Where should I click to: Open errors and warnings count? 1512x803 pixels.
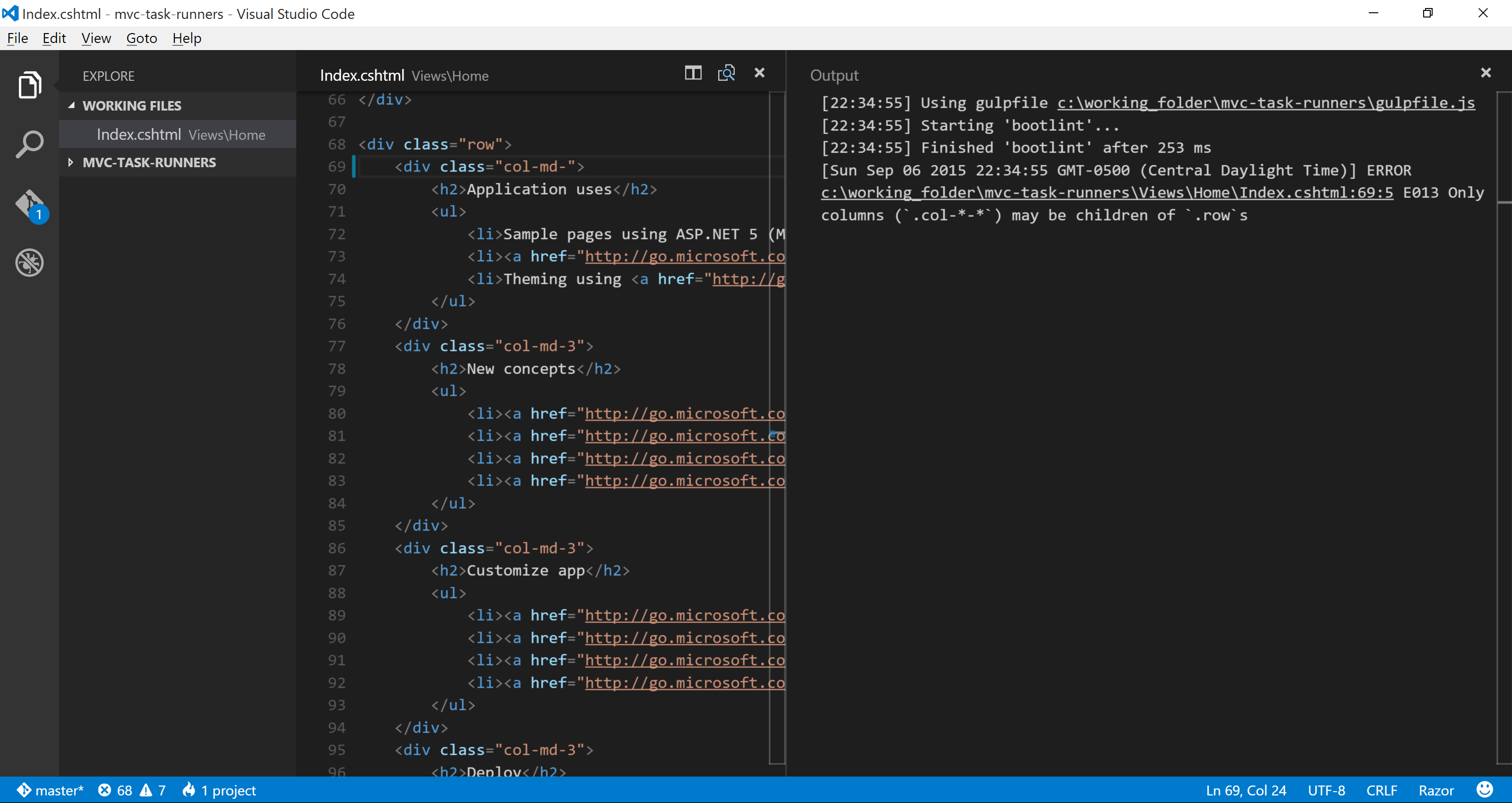[132, 790]
